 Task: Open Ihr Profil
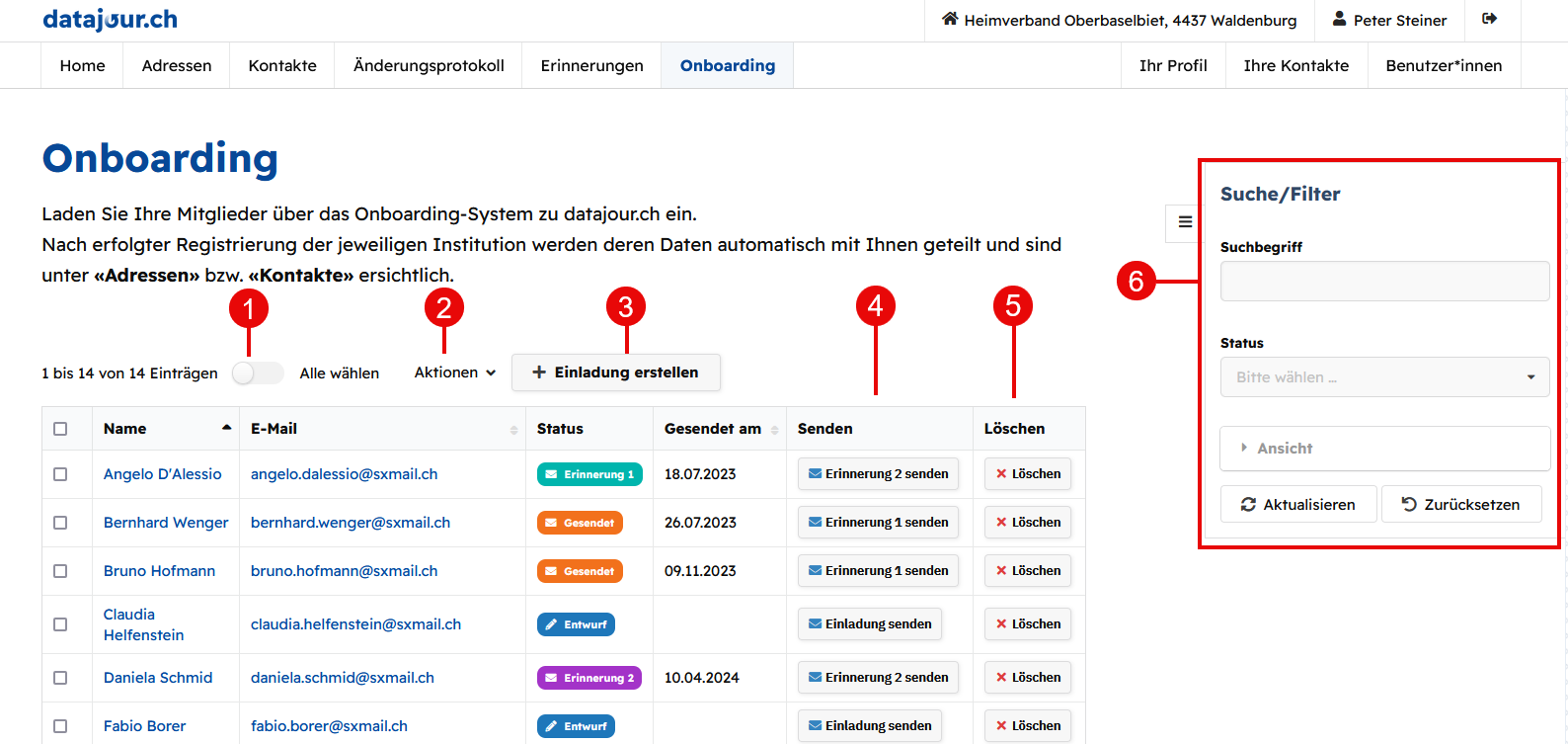click(1173, 65)
